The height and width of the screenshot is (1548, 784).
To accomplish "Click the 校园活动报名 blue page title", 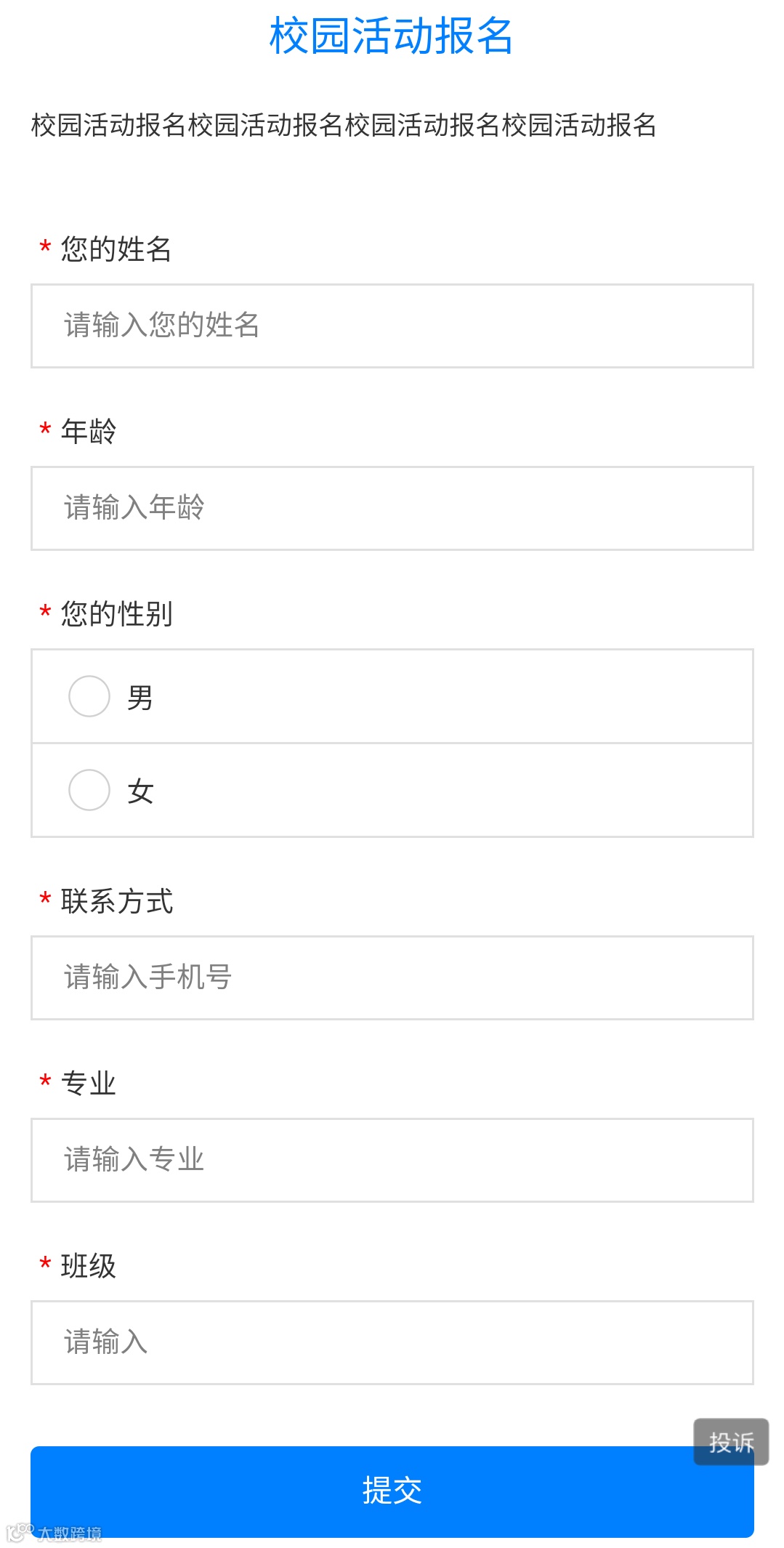I will tap(392, 36).
